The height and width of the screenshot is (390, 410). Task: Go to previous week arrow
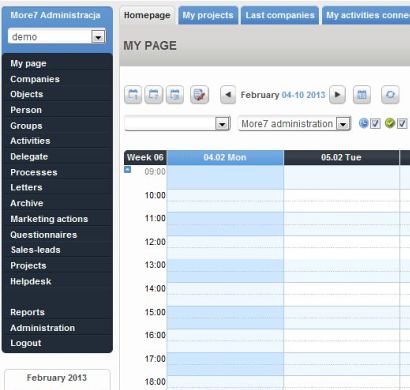point(228,95)
